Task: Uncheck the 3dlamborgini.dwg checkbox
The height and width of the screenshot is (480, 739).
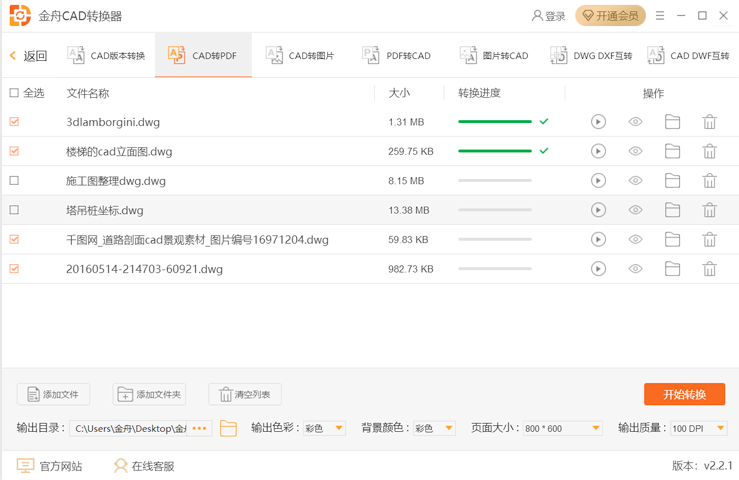Action: tap(14, 122)
